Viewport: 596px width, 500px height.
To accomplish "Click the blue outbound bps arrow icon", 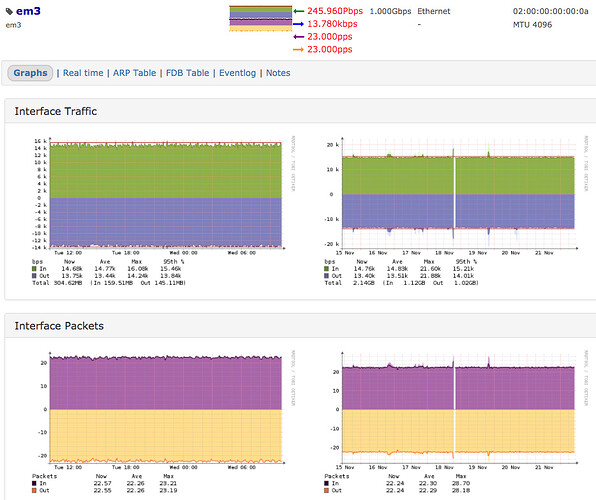I will click(x=298, y=24).
